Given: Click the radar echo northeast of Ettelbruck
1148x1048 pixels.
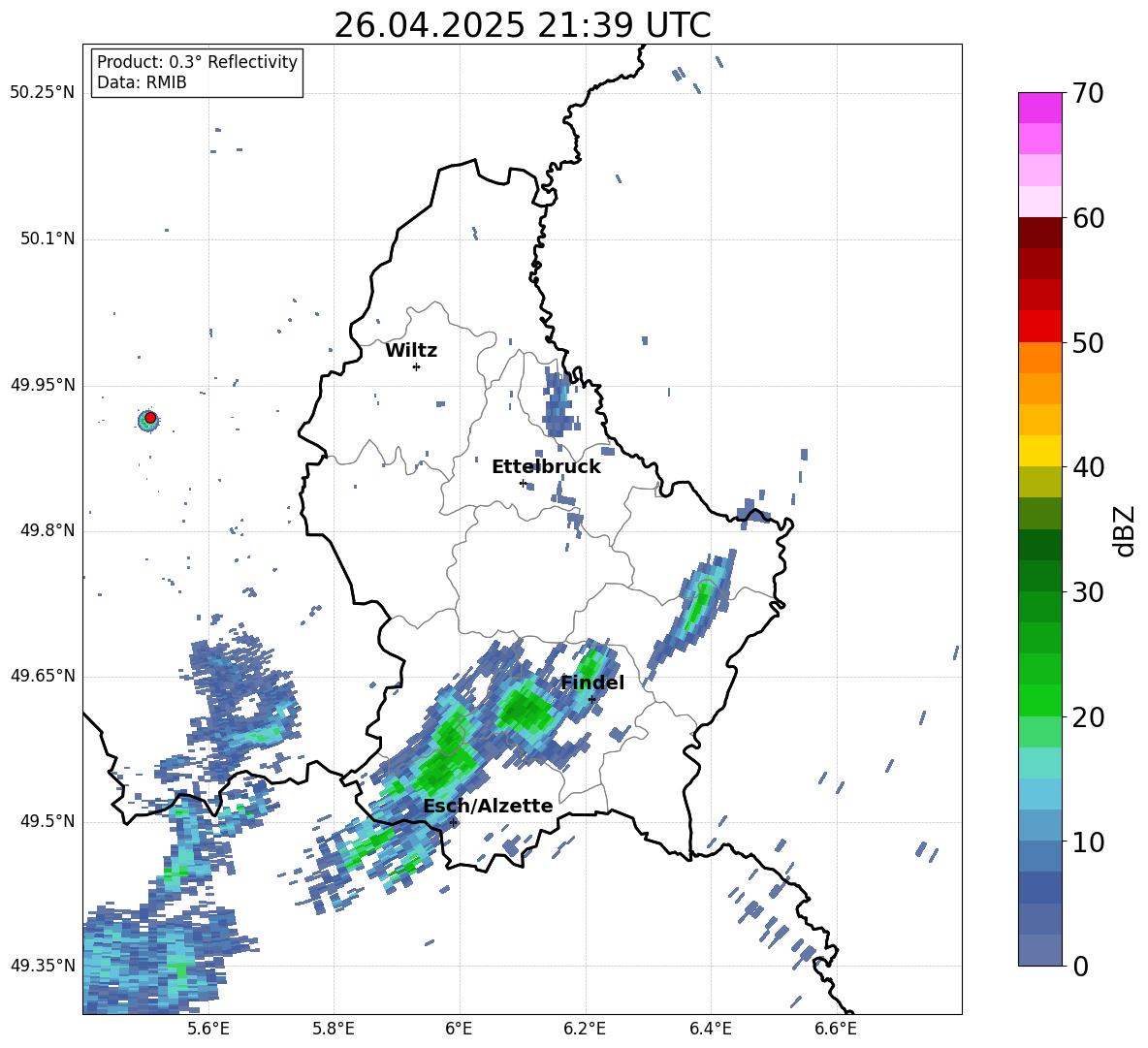Looking at the screenshot, I should (x=558, y=401).
